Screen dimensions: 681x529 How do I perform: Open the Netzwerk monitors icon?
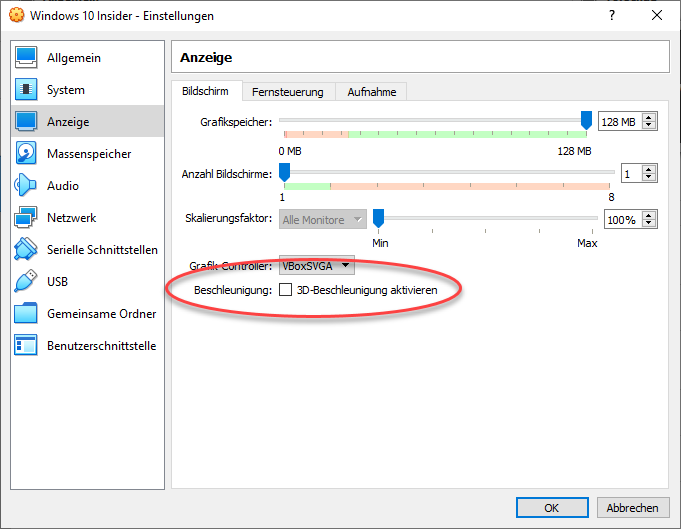coord(26,217)
